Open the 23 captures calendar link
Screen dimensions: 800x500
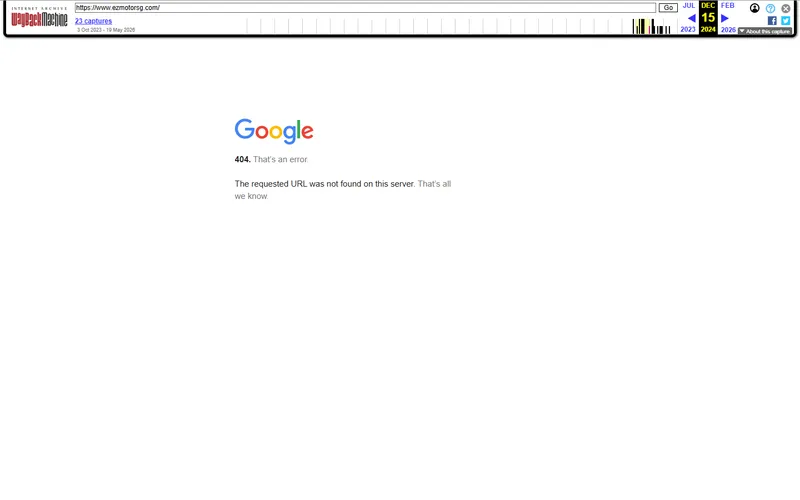[x=93, y=21]
